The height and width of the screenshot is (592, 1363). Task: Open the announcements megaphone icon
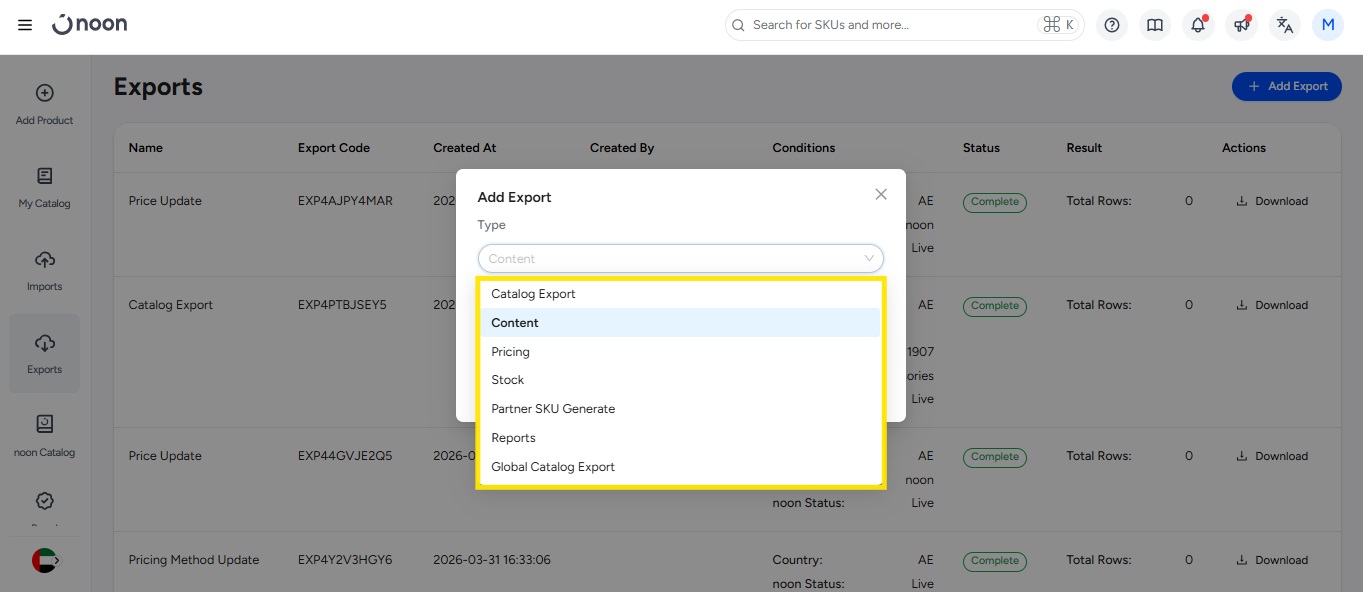(1241, 25)
